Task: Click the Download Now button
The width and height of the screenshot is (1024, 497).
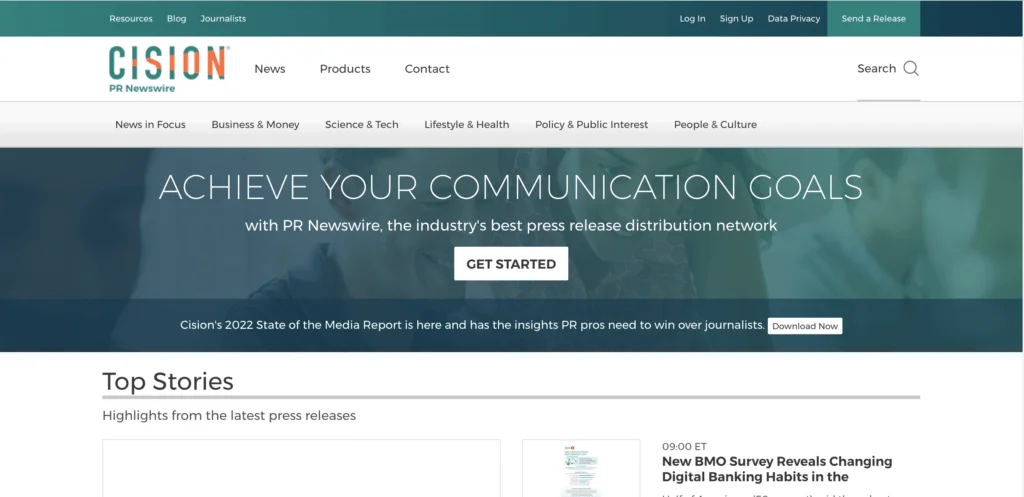Action: pos(805,326)
